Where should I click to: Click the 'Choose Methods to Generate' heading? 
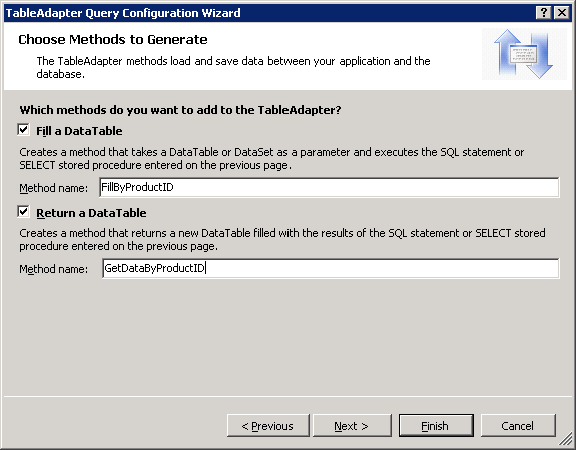click(113, 40)
